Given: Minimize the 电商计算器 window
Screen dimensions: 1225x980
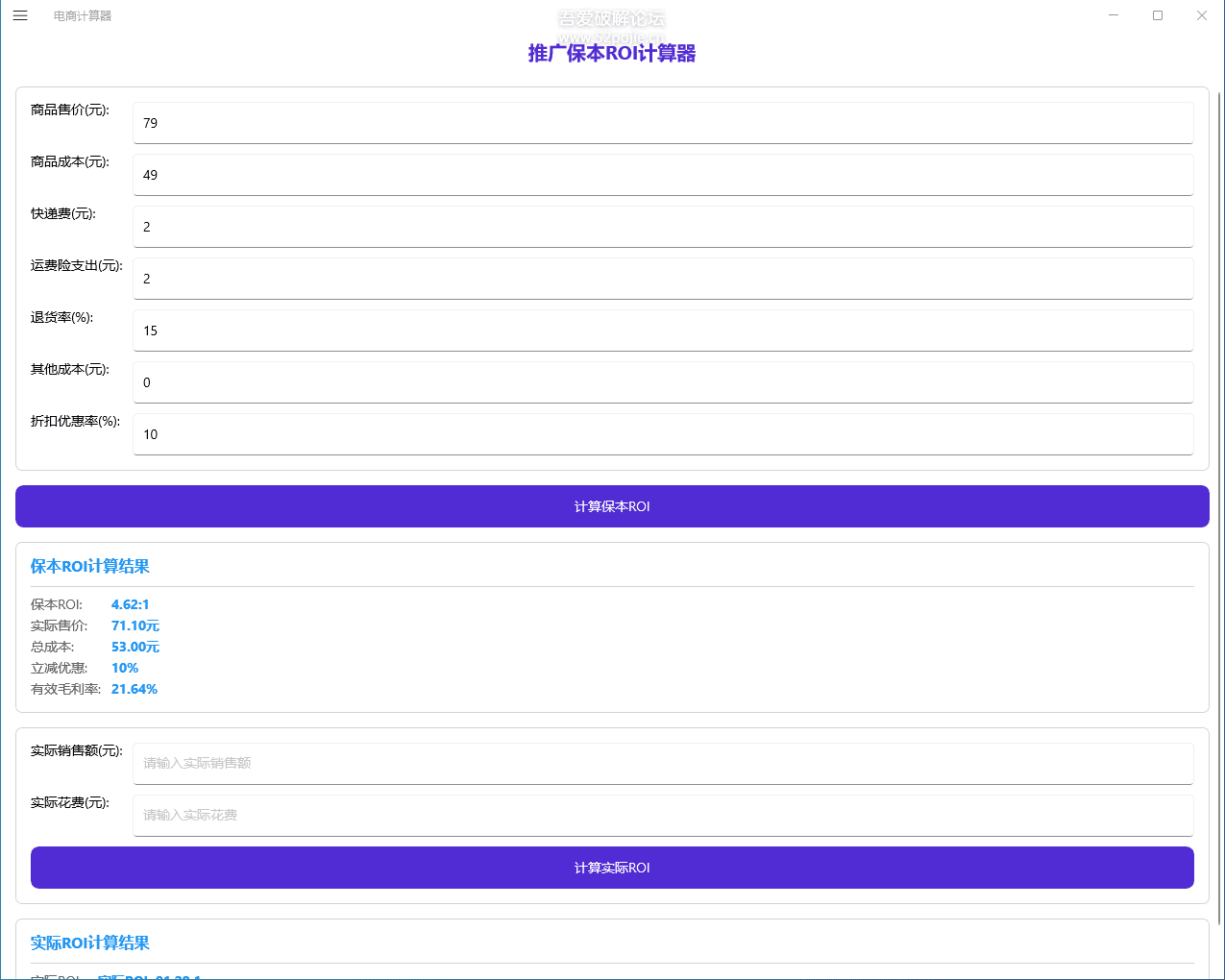Looking at the screenshot, I should click(1114, 15).
